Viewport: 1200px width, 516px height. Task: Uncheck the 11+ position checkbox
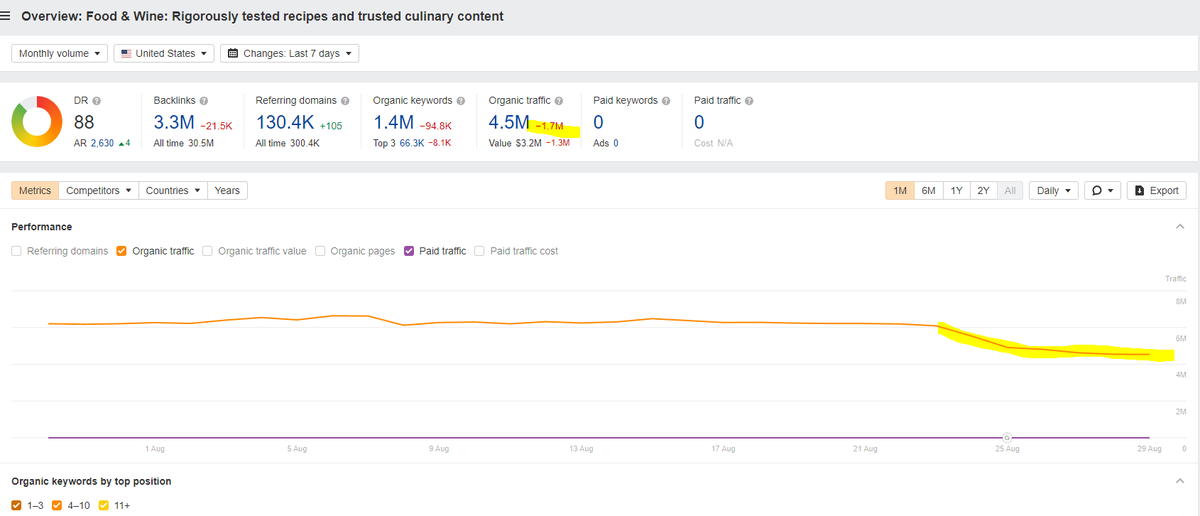[x=103, y=505]
